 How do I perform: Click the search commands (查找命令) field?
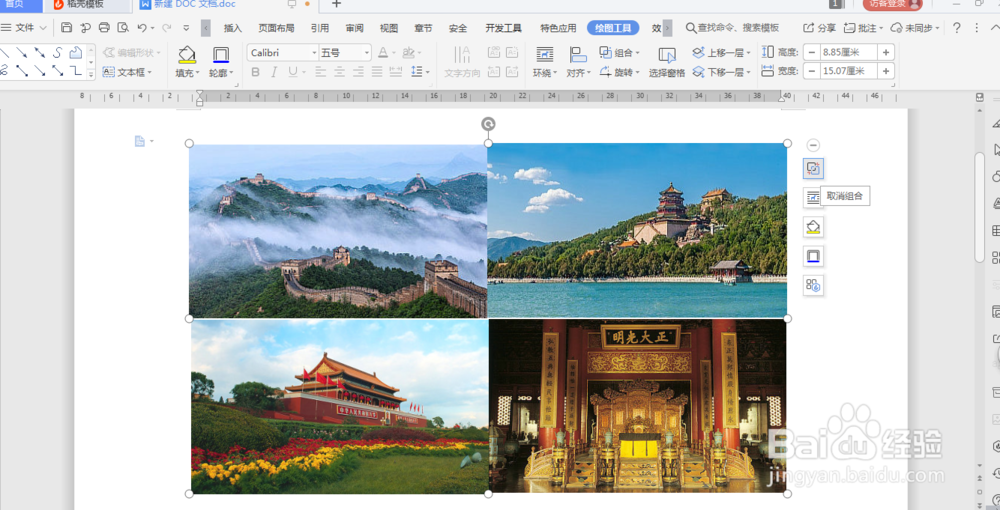(x=732, y=28)
